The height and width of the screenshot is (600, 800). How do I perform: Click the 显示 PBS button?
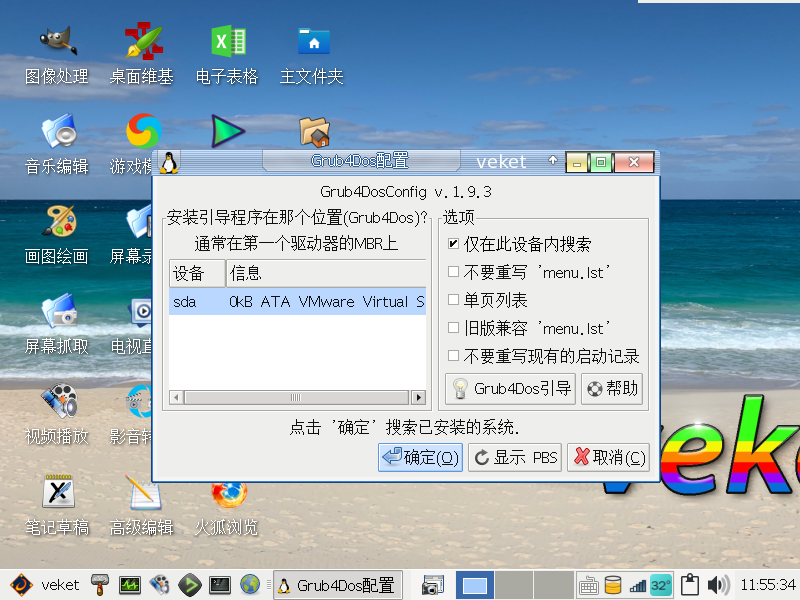click(515, 457)
